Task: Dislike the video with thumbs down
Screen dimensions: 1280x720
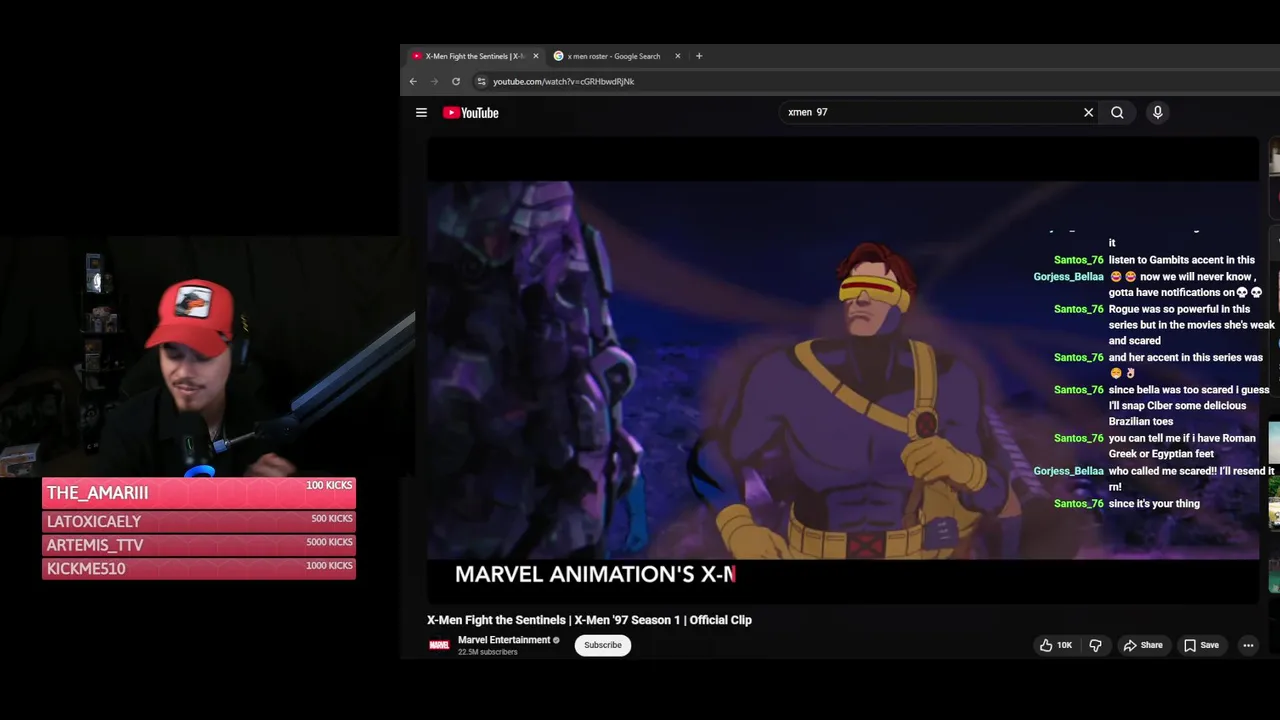Action: 1095,645
